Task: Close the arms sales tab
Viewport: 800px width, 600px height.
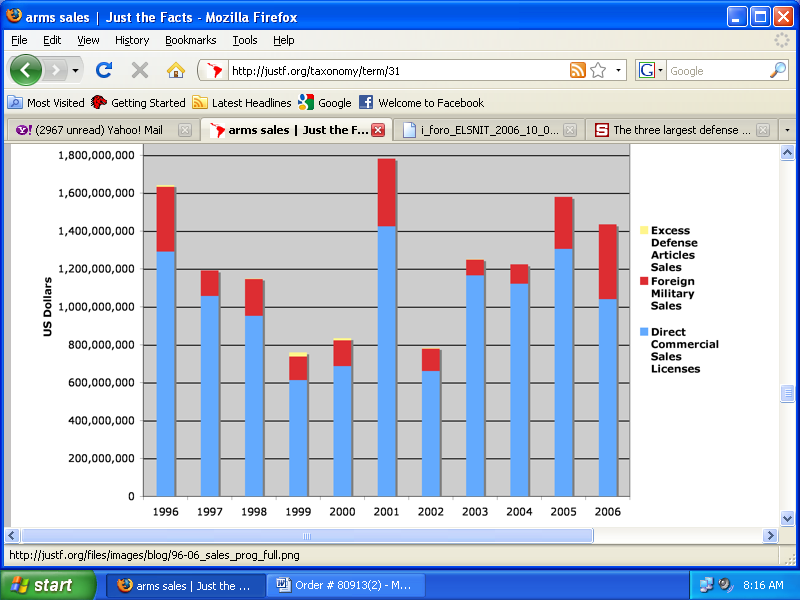Action: coord(378,130)
